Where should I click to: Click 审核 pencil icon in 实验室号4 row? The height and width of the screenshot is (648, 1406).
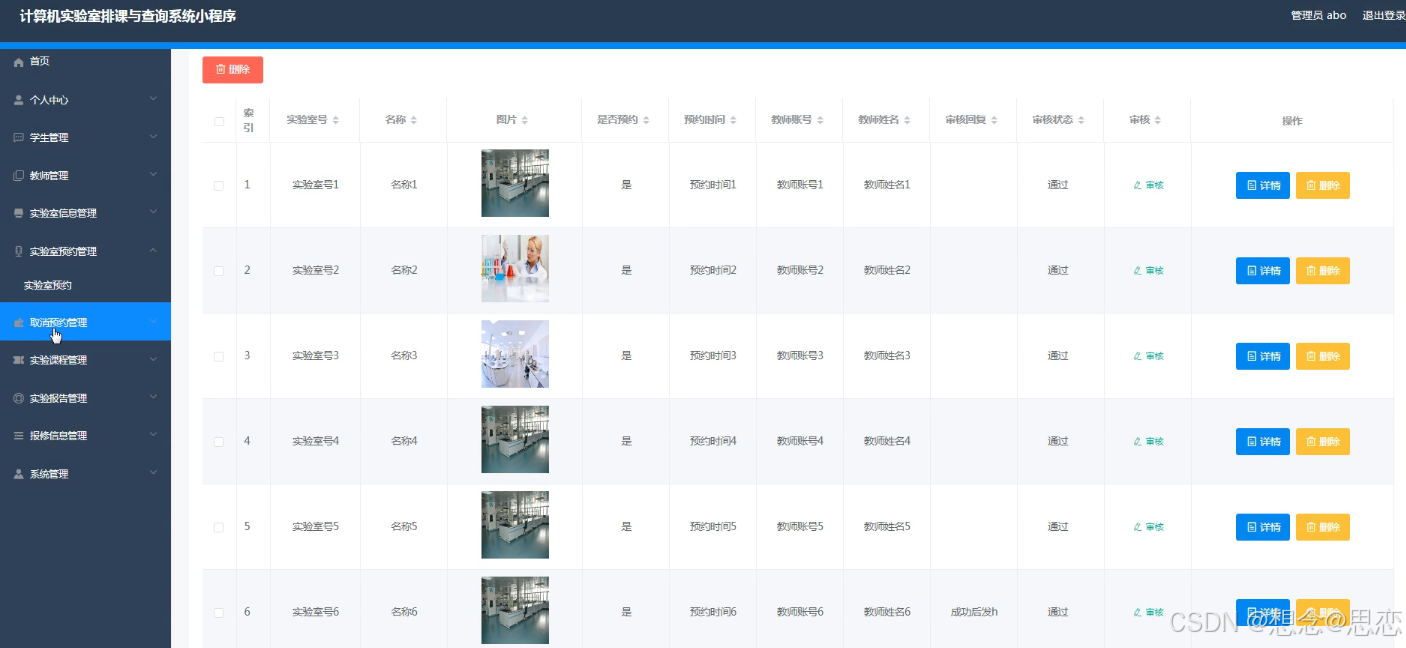1137,441
